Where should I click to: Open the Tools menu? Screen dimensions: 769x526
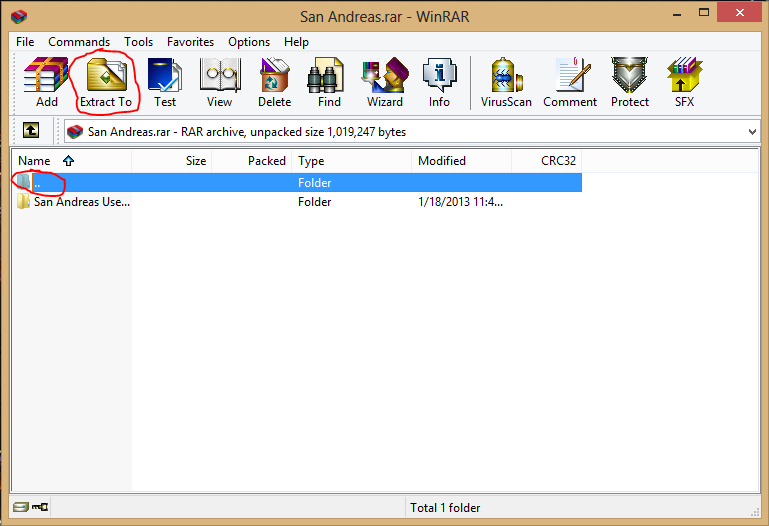point(138,42)
